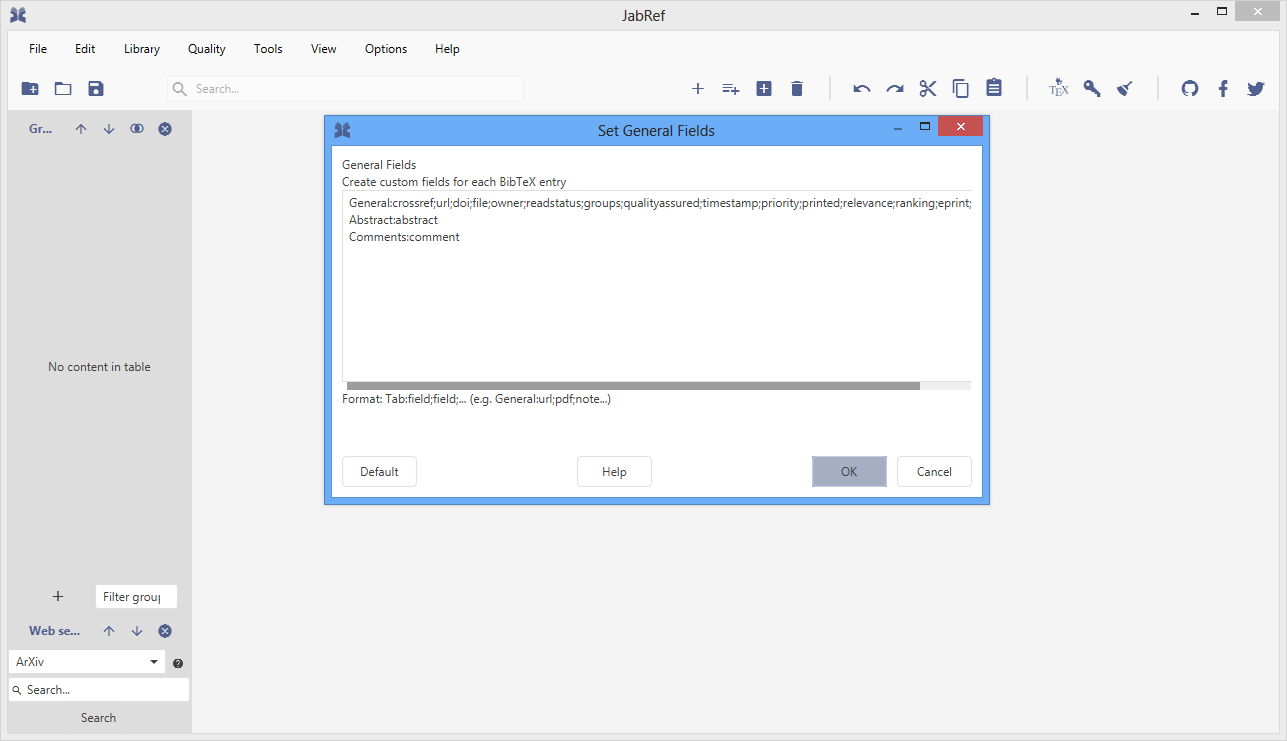
Task: Click the TeX push-to-application icon
Action: (x=1059, y=88)
